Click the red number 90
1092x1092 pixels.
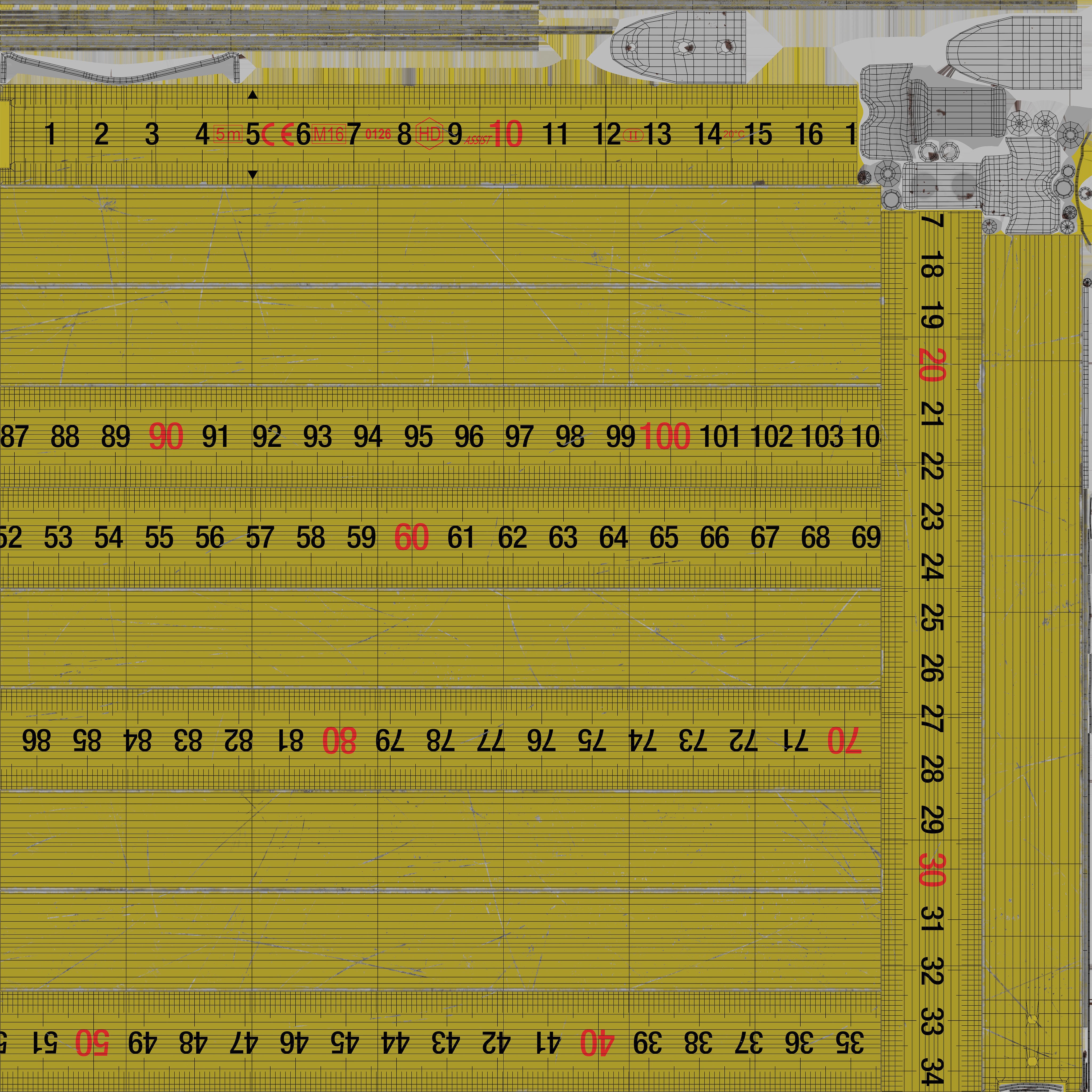(x=166, y=436)
